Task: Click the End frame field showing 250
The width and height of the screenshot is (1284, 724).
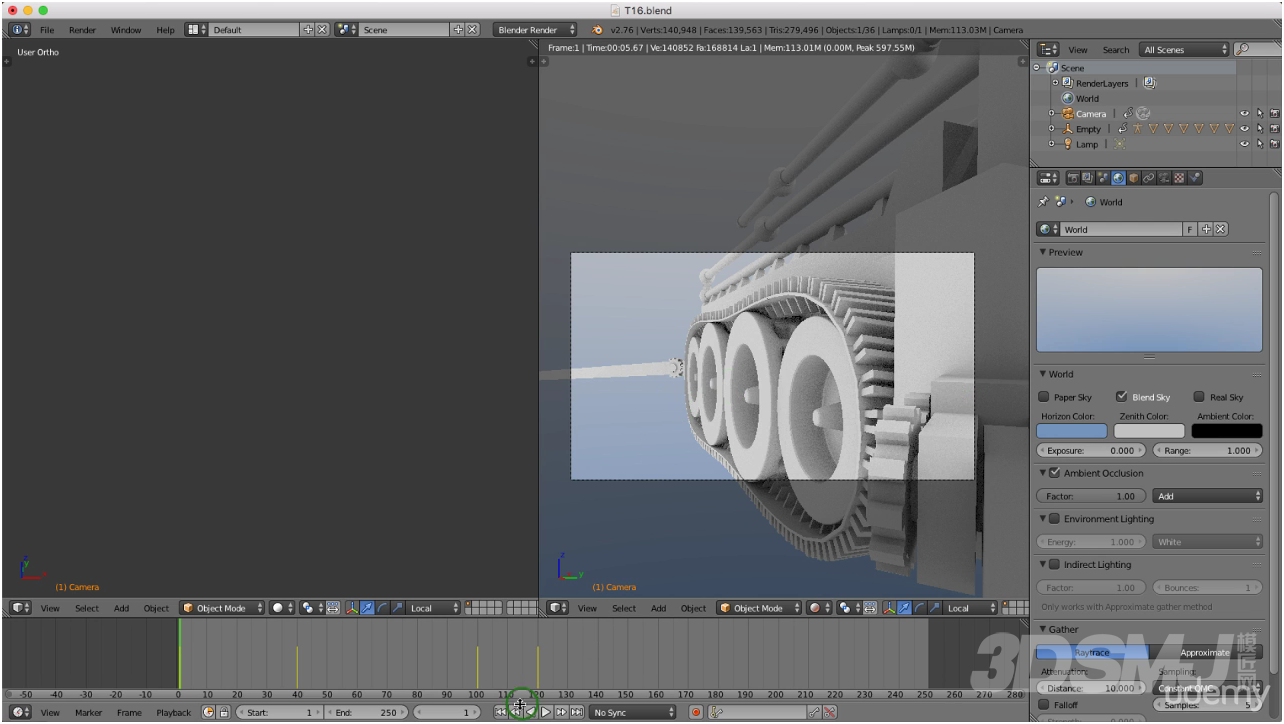Action: pyautogui.click(x=366, y=712)
